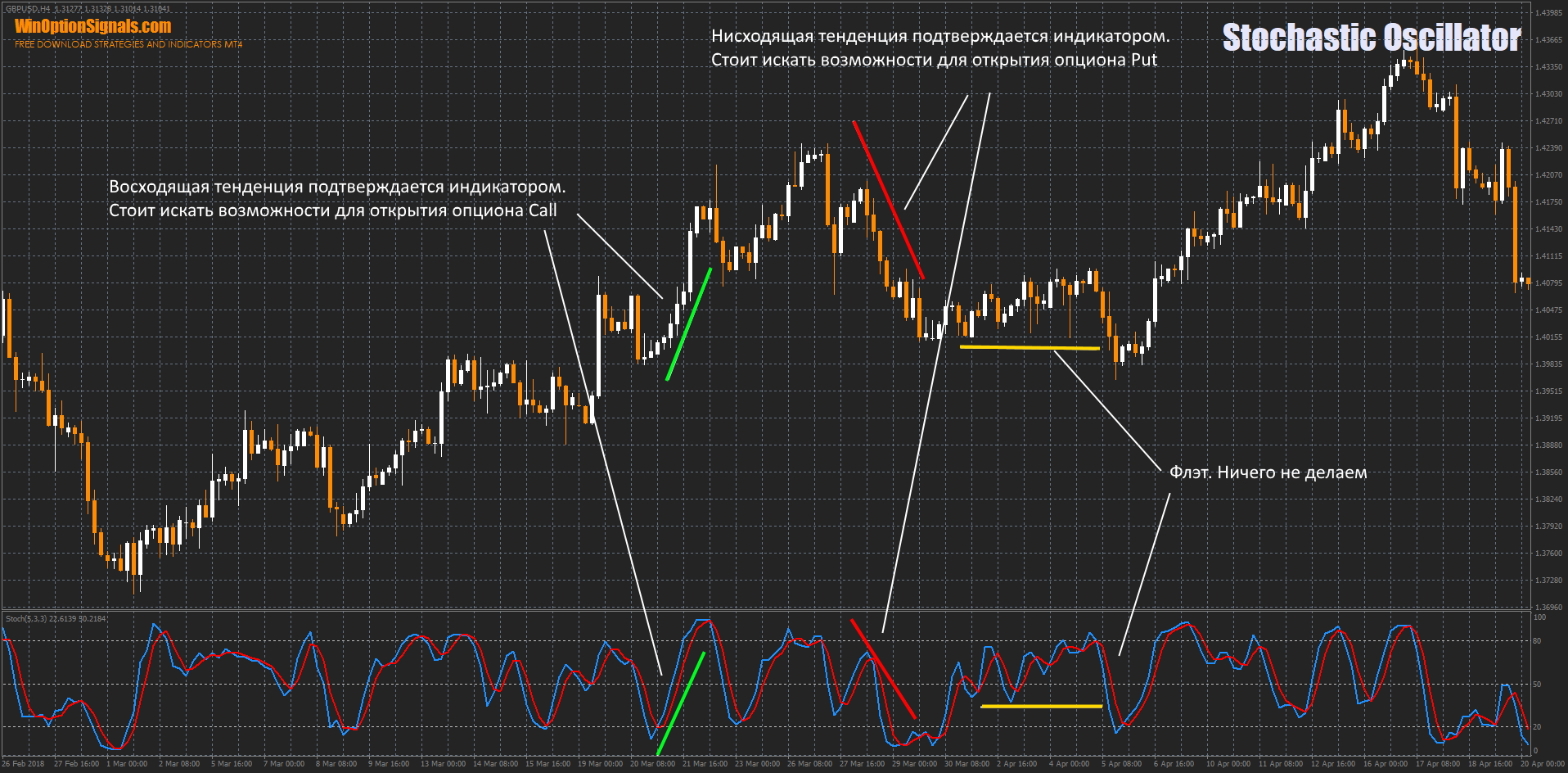Click the 'Флэт. Ничего не делаем' annotation

1268,472
